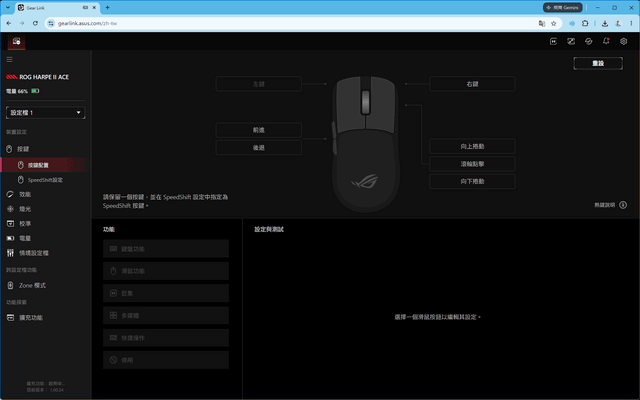640x400 pixels.
Task: Select 按鍵配置 in the sidebar
Action: click(x=43, y=165)
